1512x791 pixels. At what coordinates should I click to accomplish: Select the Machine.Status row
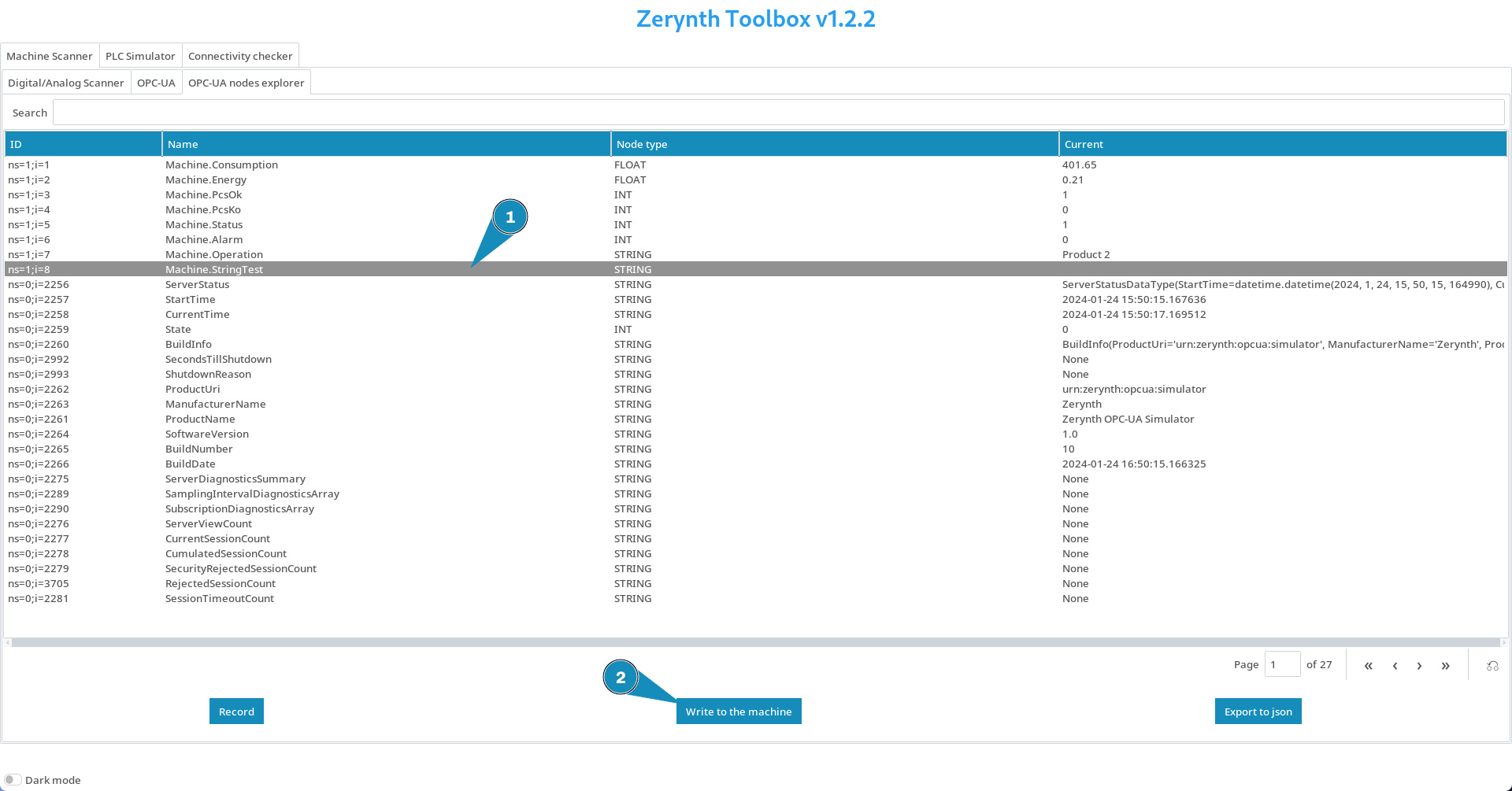(x=756, y=224)
